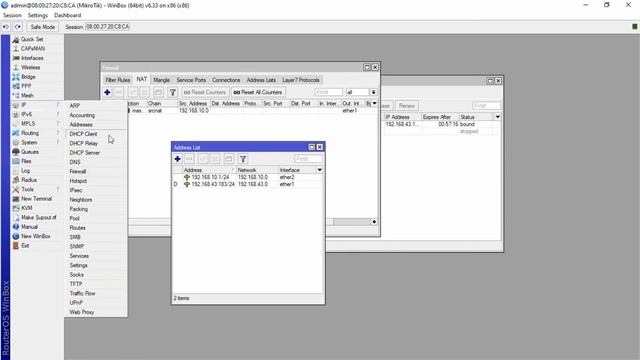Click the redo arrow in the top toolbar
Image resolution: width=640 pixels, height=360 pixels.
coord(18,27)
